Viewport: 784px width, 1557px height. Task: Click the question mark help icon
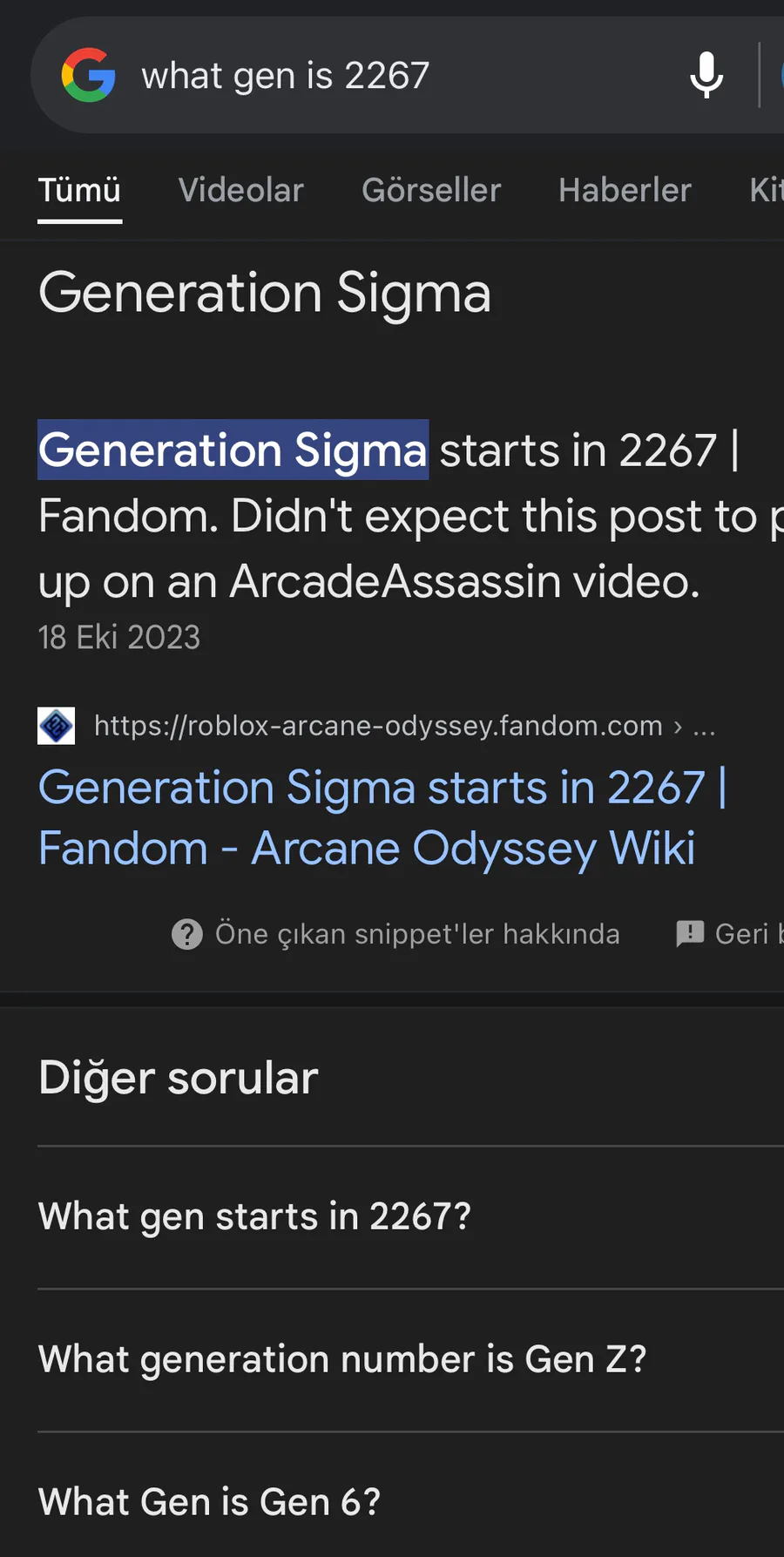187,934
